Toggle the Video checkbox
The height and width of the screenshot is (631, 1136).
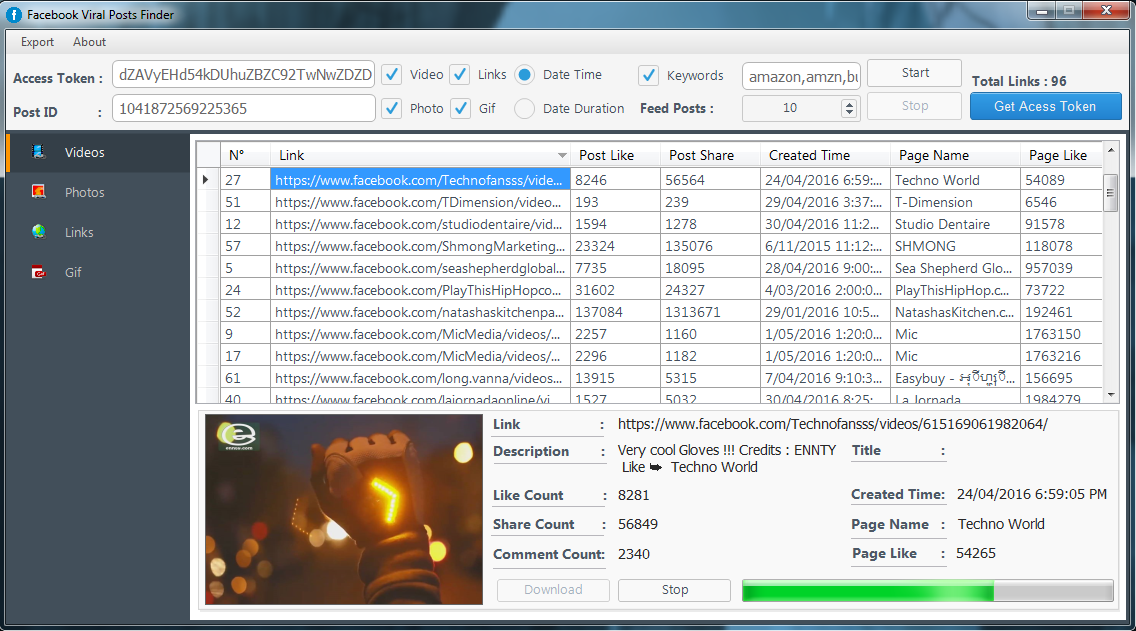[x=391, y=75]
